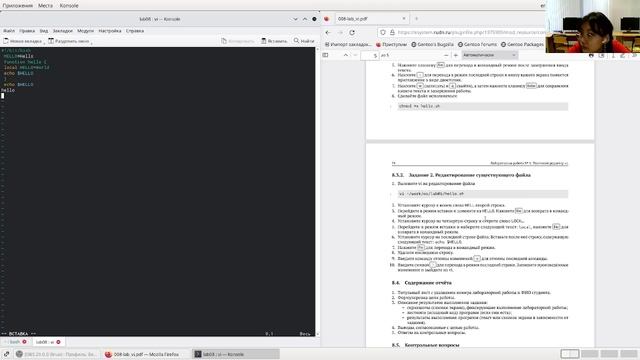Open the Автоматически zoom dropdown

coord(490,55)
